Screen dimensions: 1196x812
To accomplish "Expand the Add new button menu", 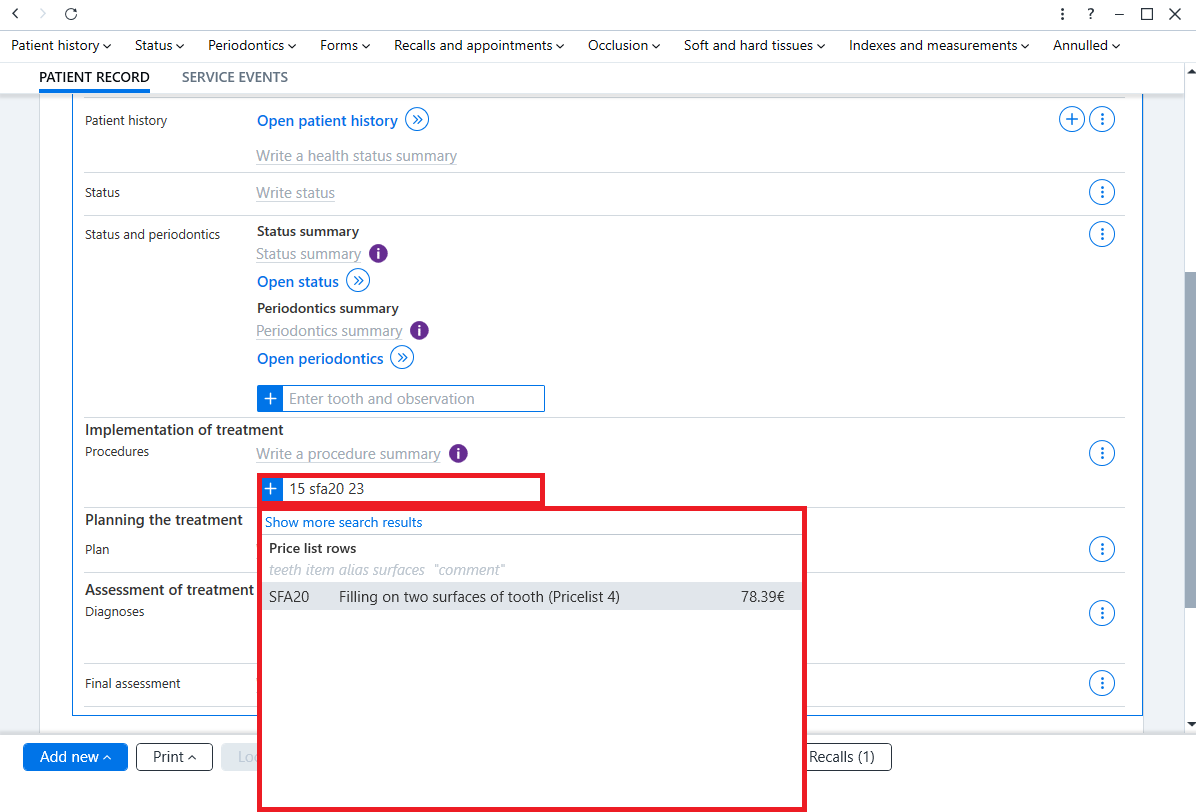I will pyautogui.click(x=76, y=757).
